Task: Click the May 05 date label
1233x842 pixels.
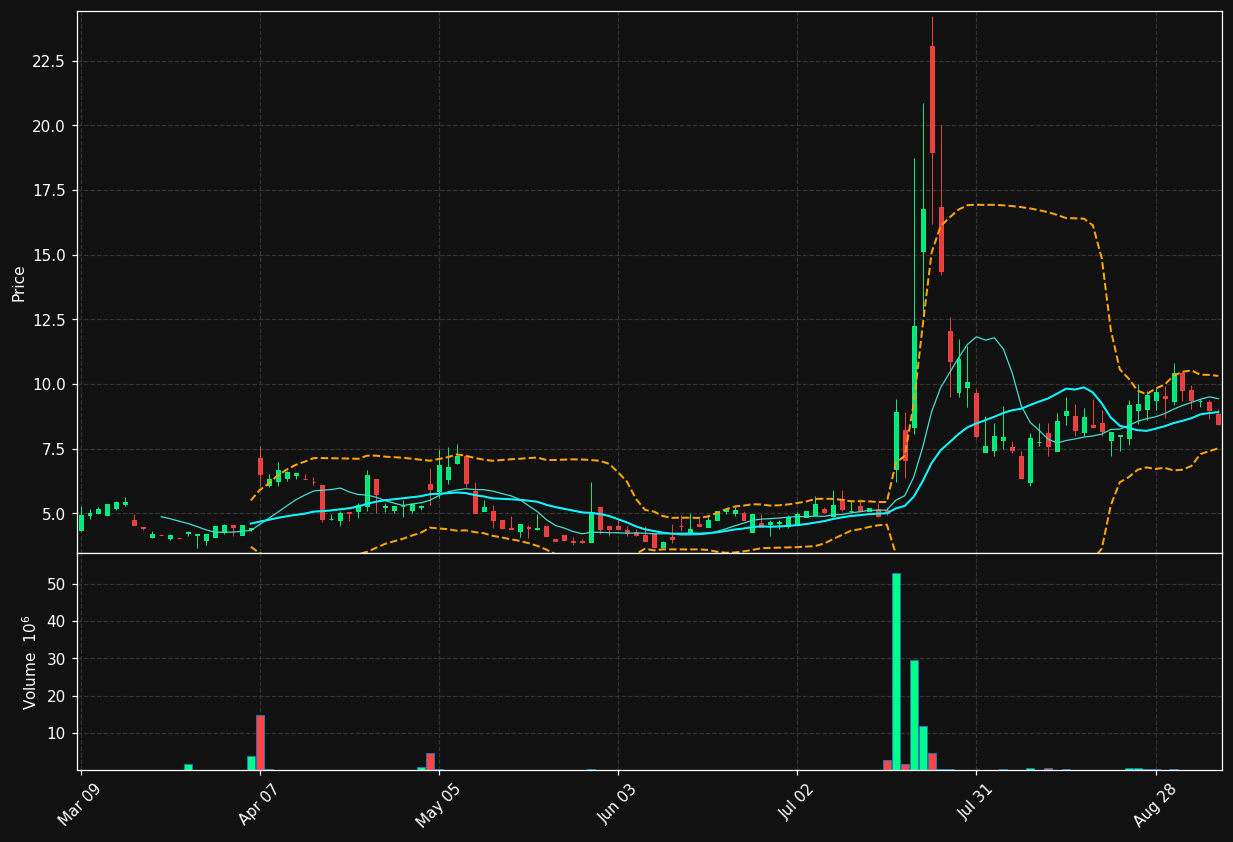Action: pyautogui.click(x=436, y=804)
